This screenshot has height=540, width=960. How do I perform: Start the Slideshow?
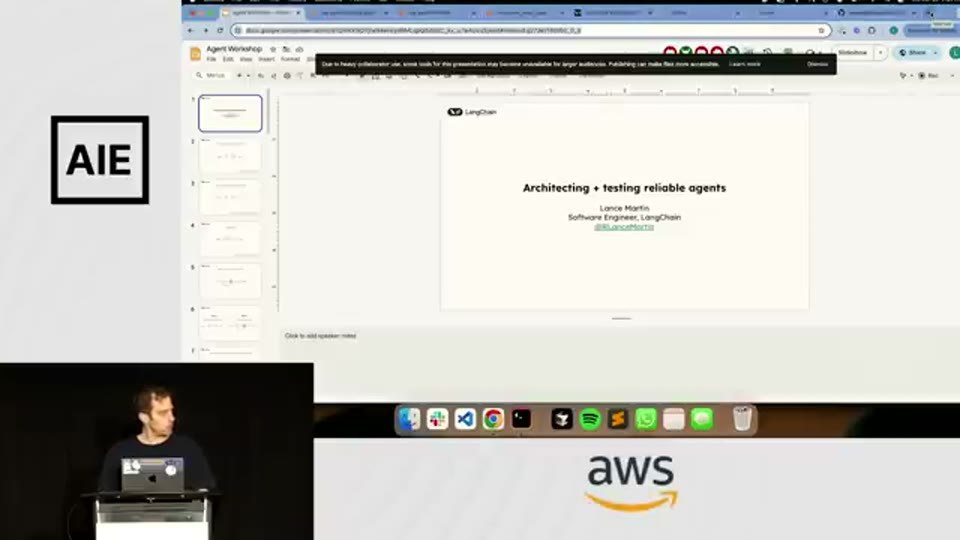point(853,53)
